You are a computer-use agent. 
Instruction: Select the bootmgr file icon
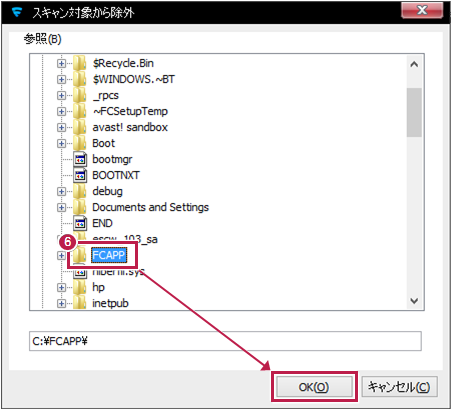point(80,159)
